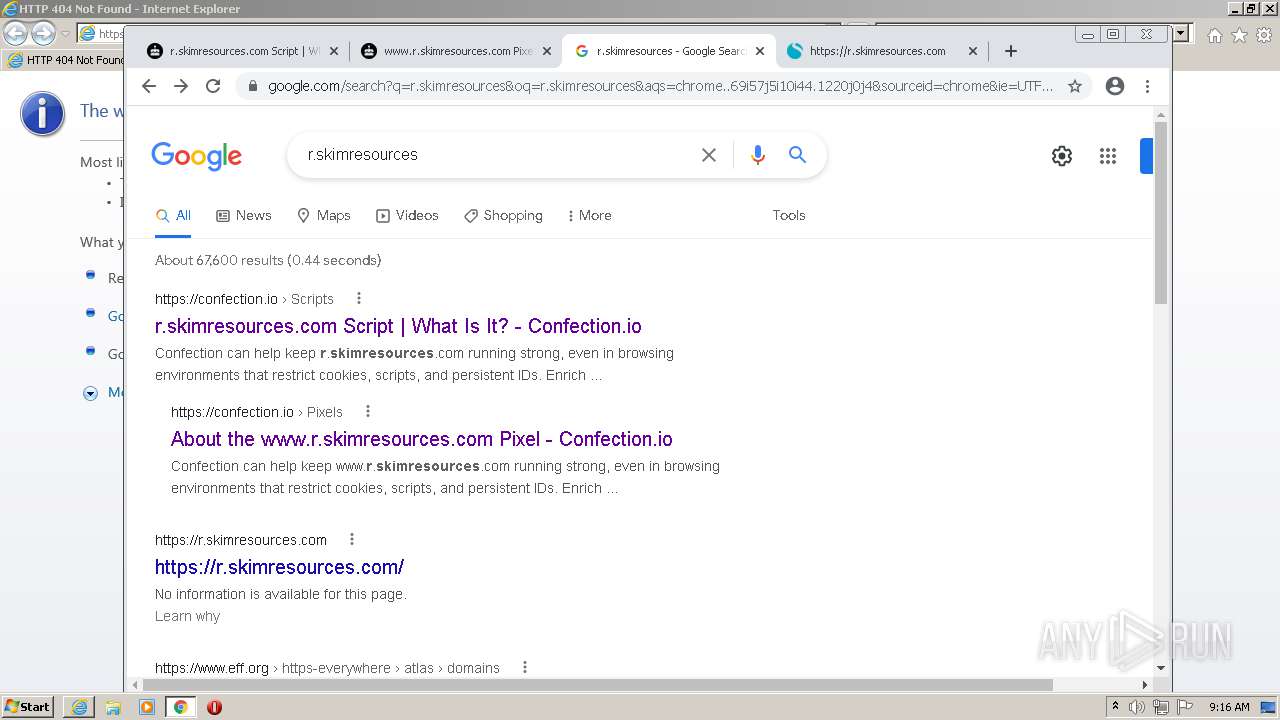
Task: Open the Chrome profile avatar
Action: pyautogui.click(x=1115, y=86)
